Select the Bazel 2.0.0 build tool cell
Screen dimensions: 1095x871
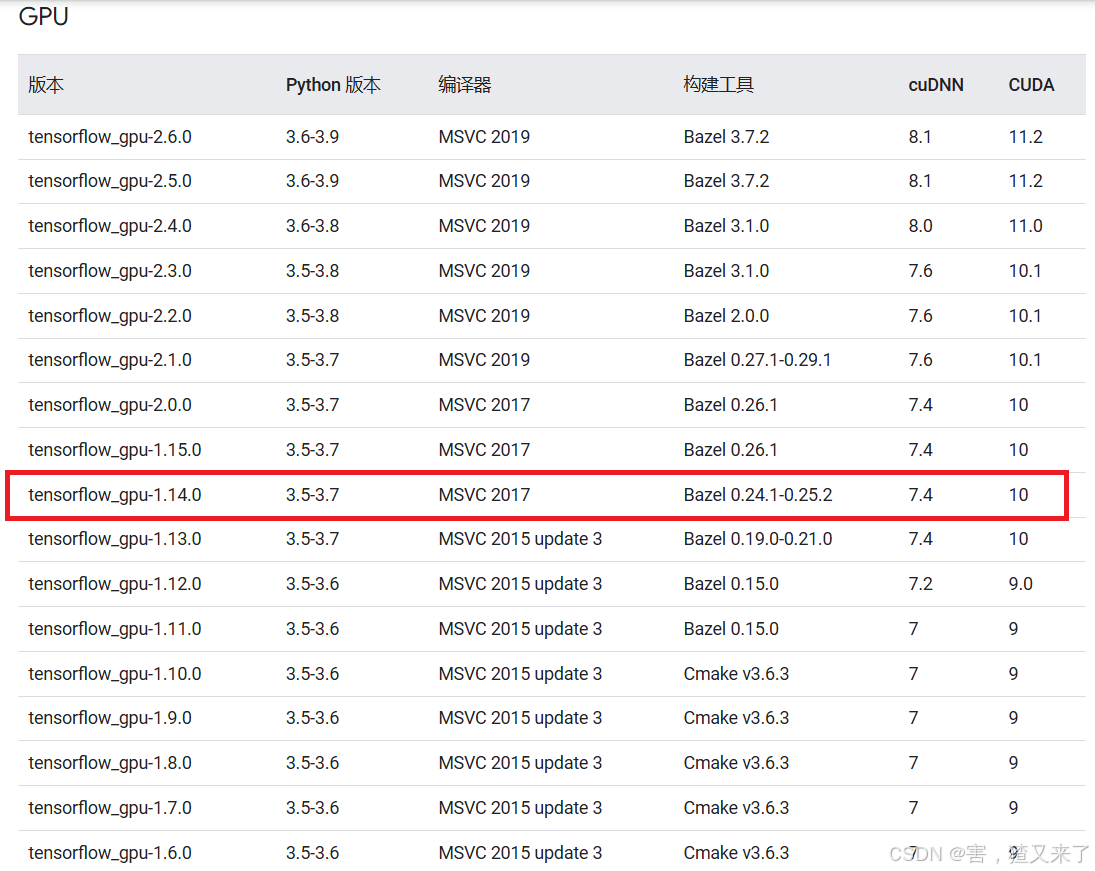(726, 316)
